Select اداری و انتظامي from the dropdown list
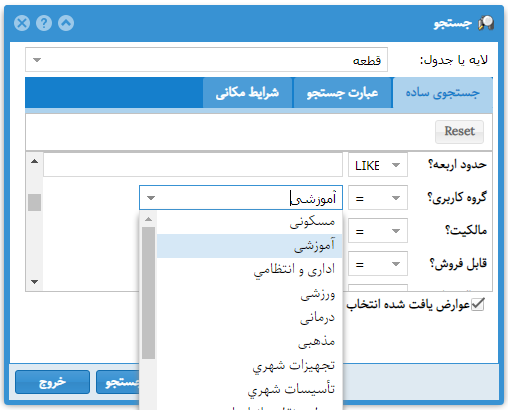The height and width of the screenshot is (410, 508). pos(249,270)
